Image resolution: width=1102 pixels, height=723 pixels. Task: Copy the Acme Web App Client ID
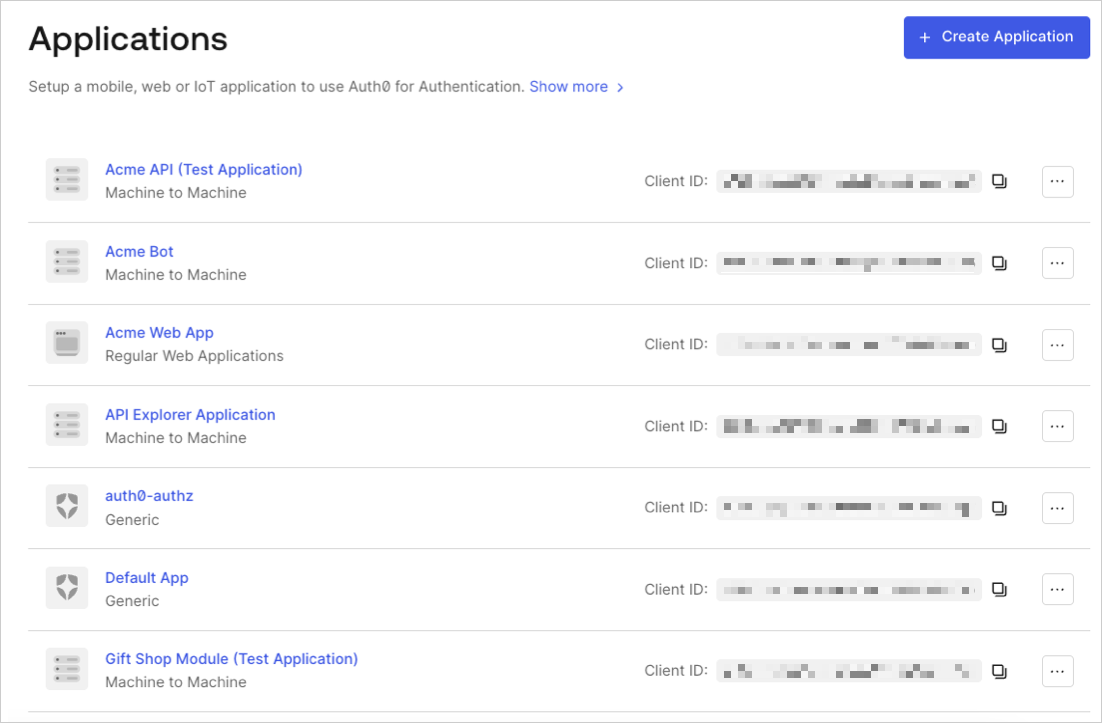coord(1001,344)
